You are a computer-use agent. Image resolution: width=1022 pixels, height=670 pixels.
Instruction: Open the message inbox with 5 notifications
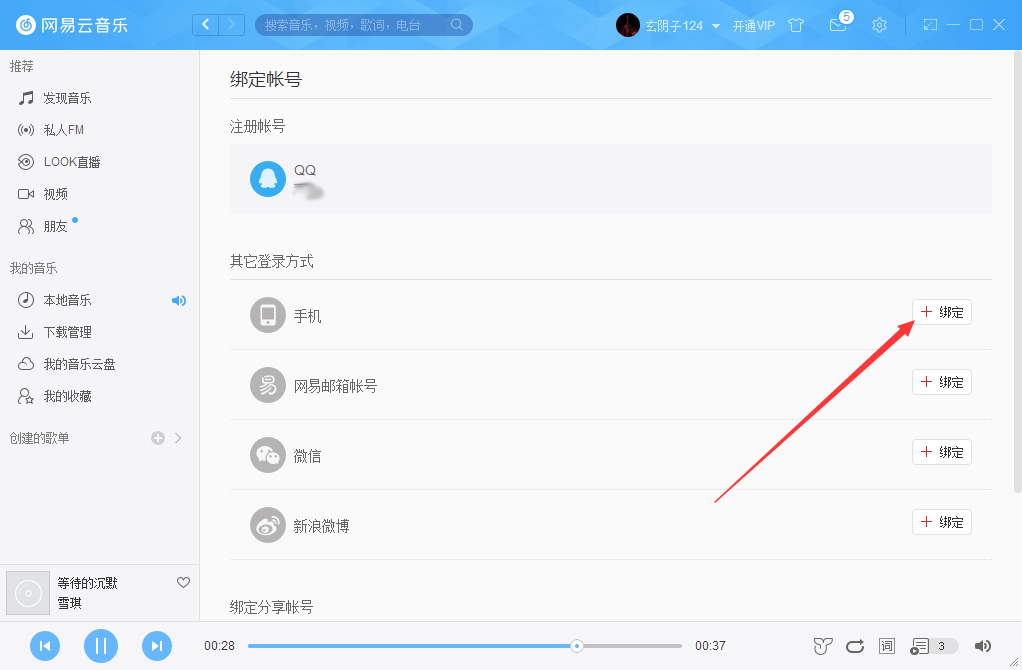coord(838,24)
